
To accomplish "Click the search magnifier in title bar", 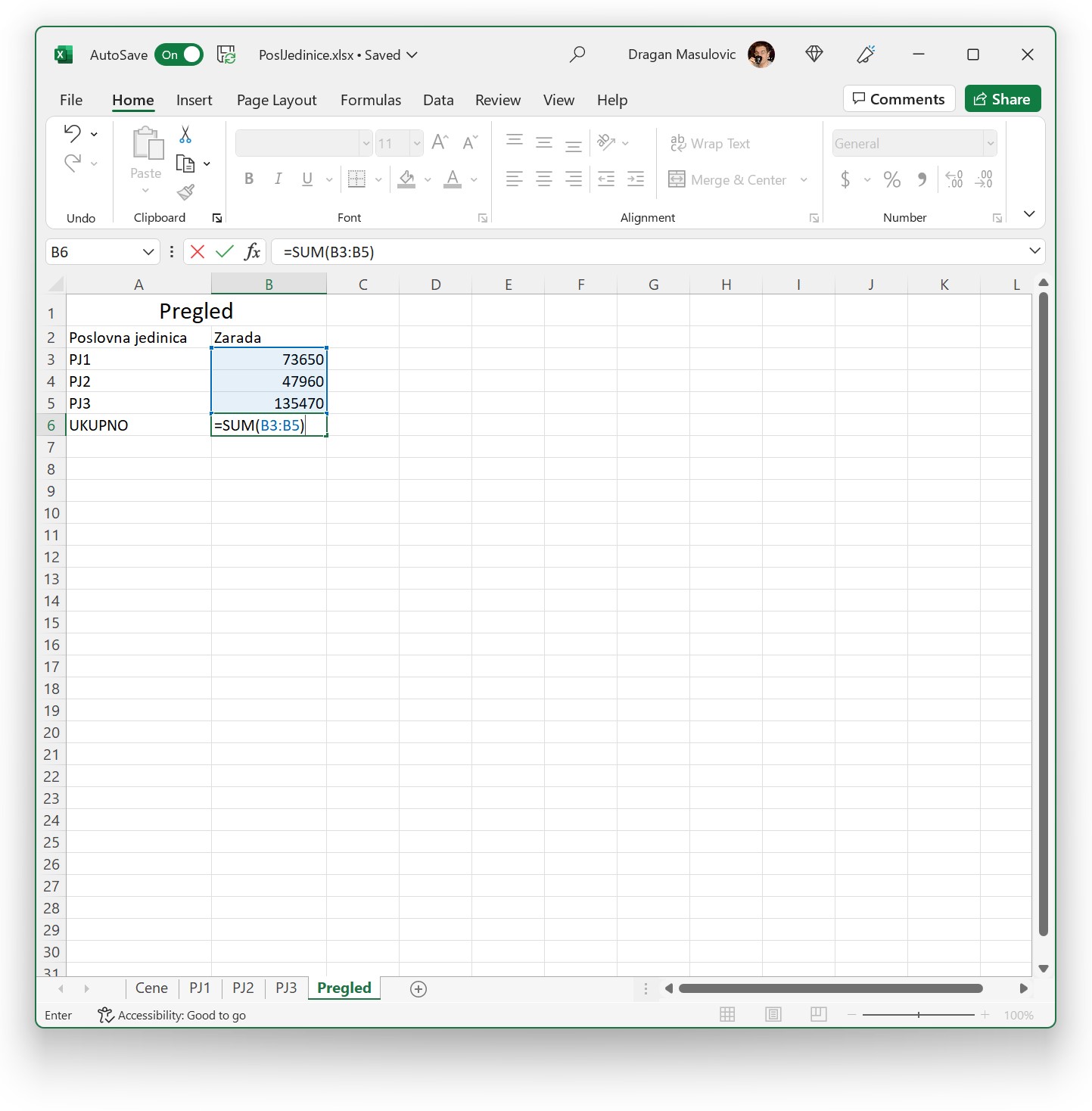I will tap(577, 54).
